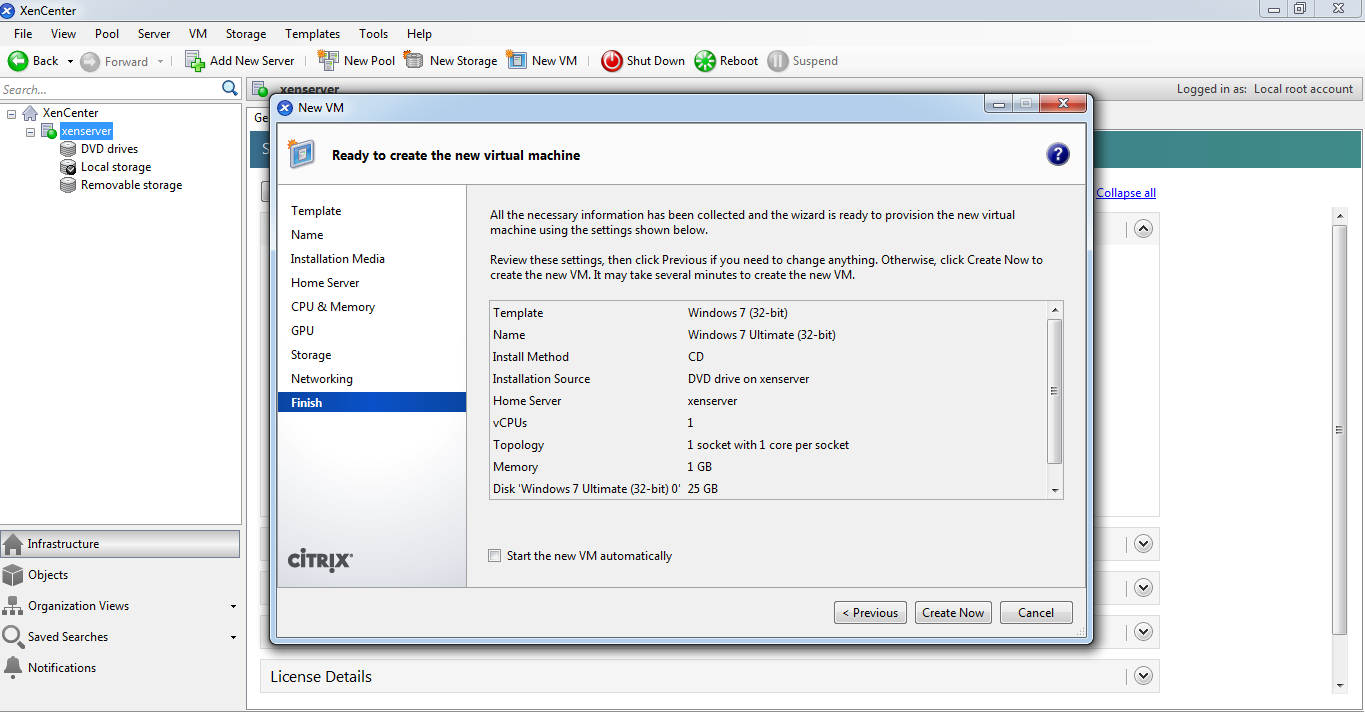Open the Help menu
This screenshot has width=1365, height=712.
point(420,33)
